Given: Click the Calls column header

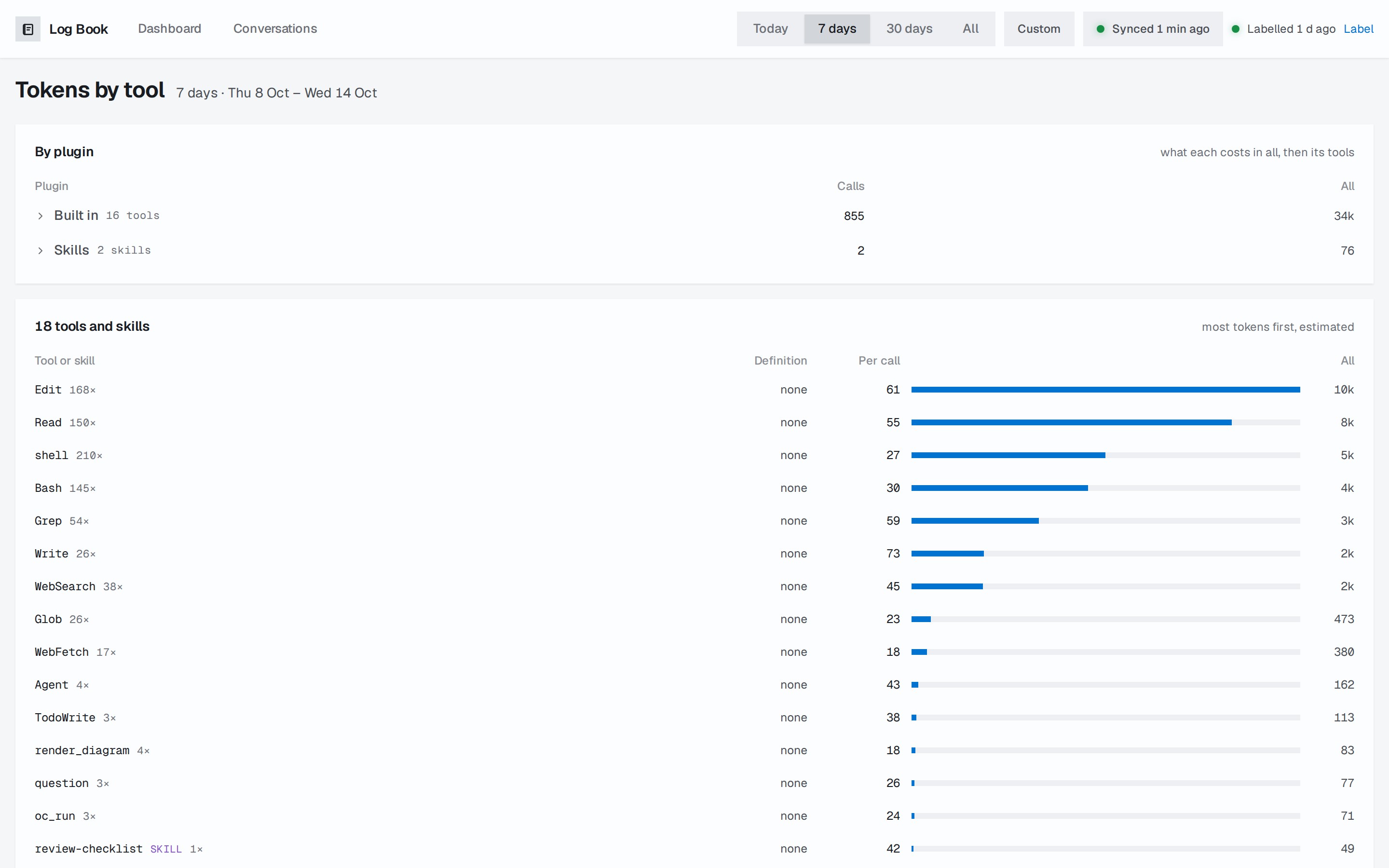Looking at the screenshot, I should 850,186.
